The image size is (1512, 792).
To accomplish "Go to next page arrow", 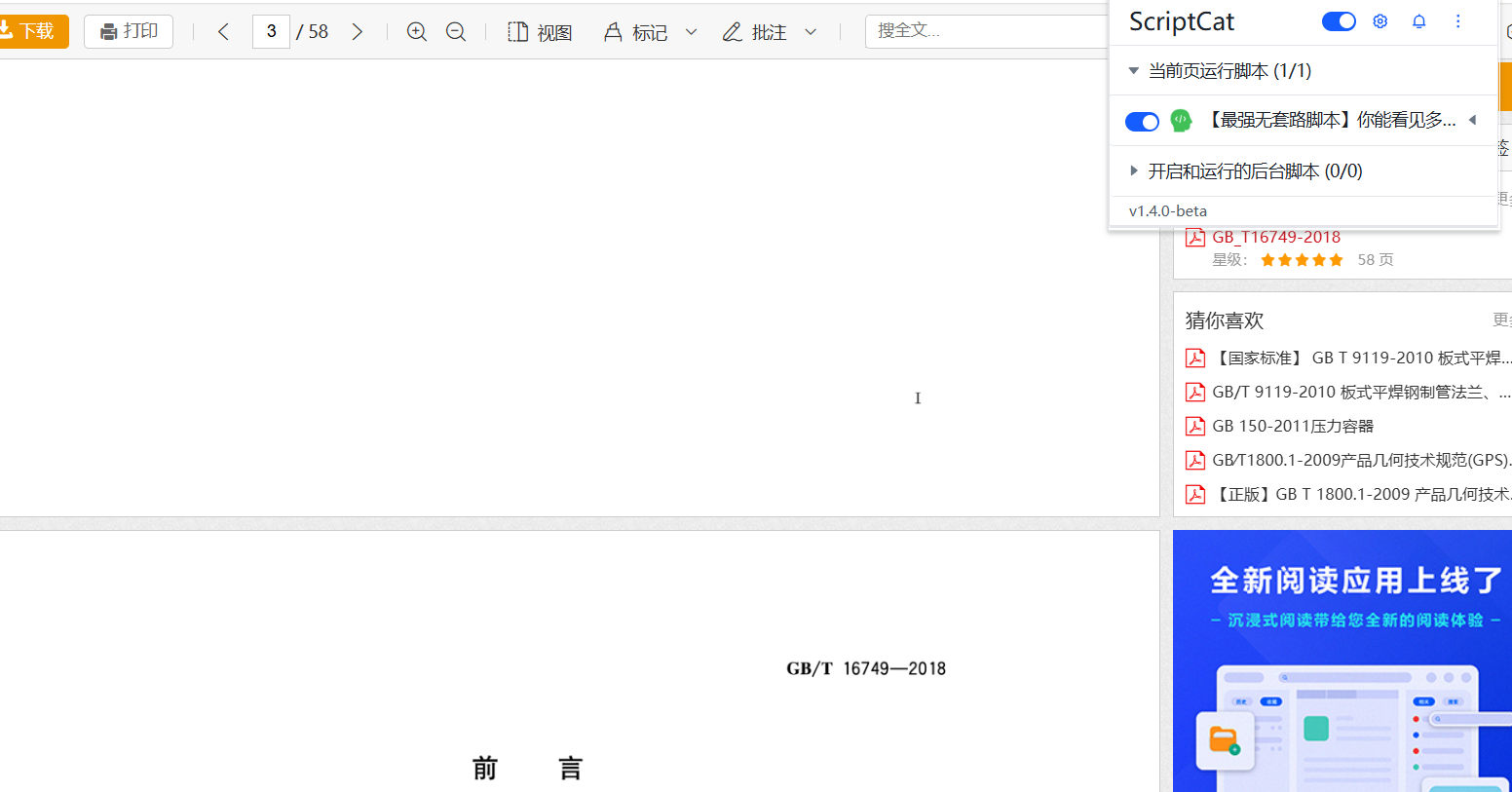I will (358, 32).
